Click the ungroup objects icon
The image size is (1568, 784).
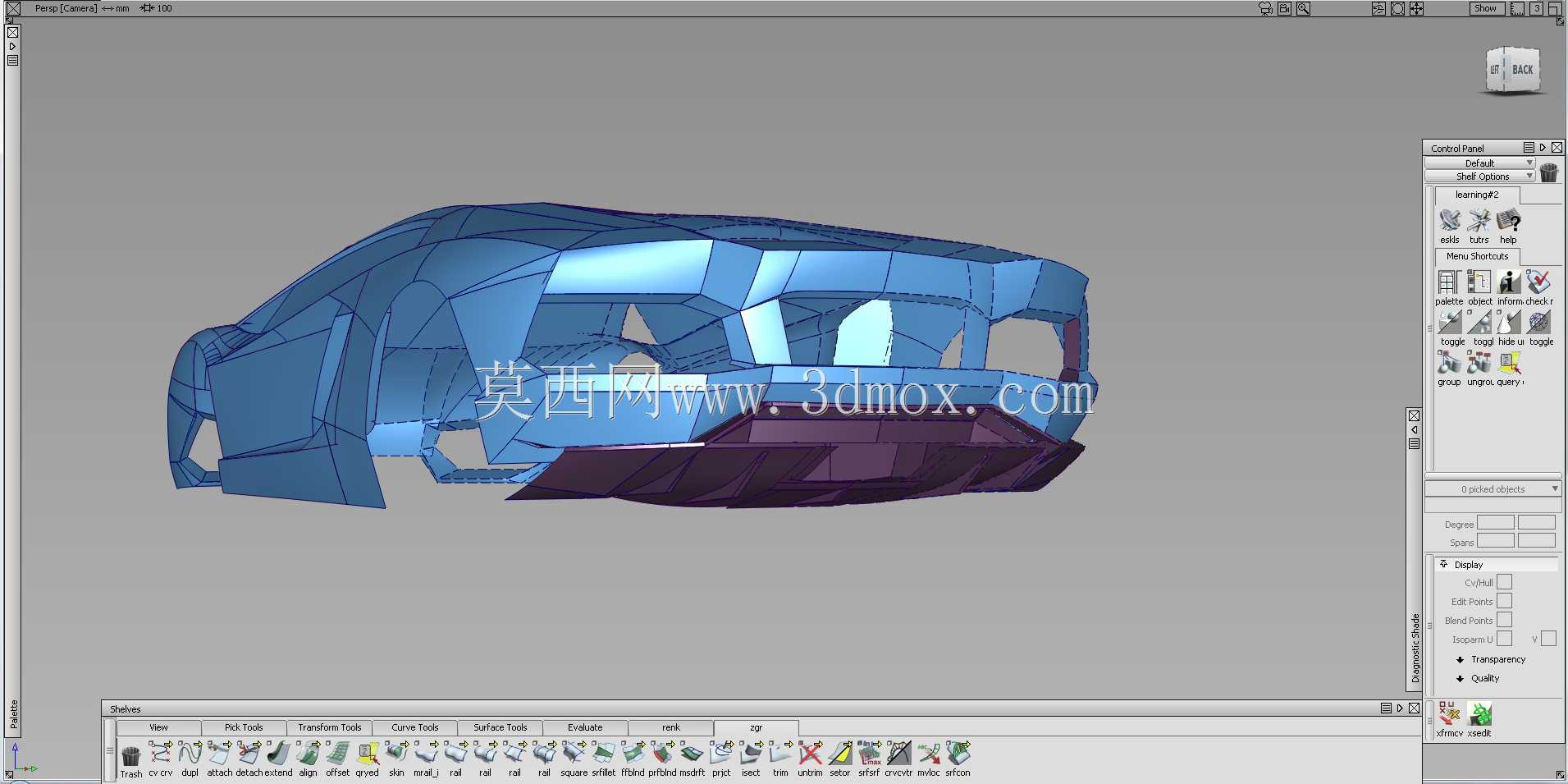click(1479, 363)
